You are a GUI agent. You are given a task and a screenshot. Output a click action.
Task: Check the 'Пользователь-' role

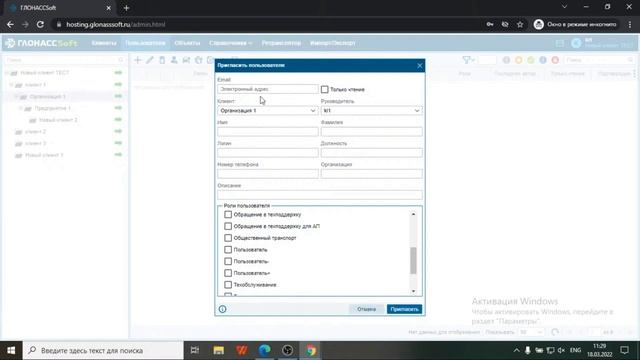pos(228,261)
